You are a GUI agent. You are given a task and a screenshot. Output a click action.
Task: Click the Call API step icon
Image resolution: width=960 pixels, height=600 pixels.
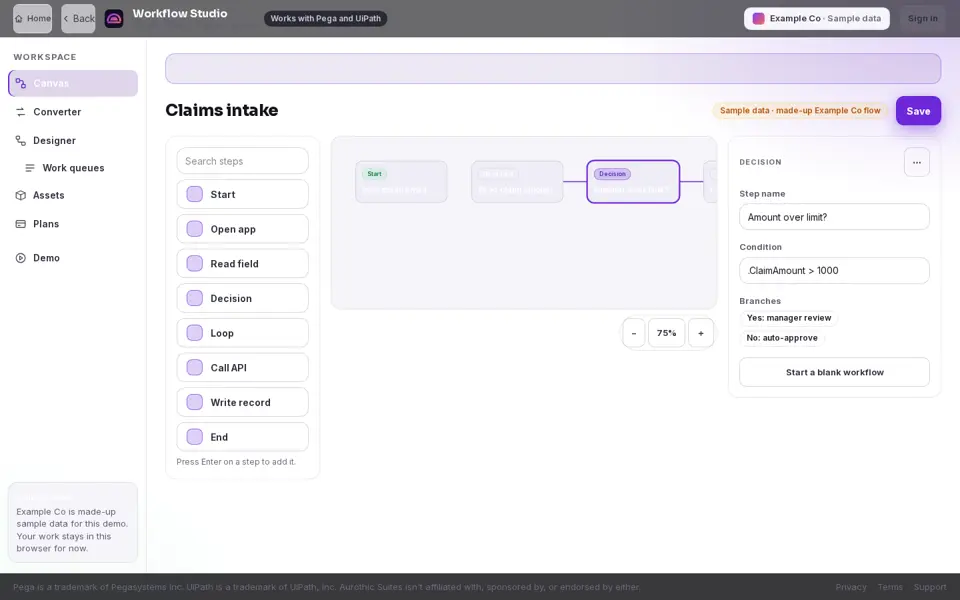coord(195,367)
